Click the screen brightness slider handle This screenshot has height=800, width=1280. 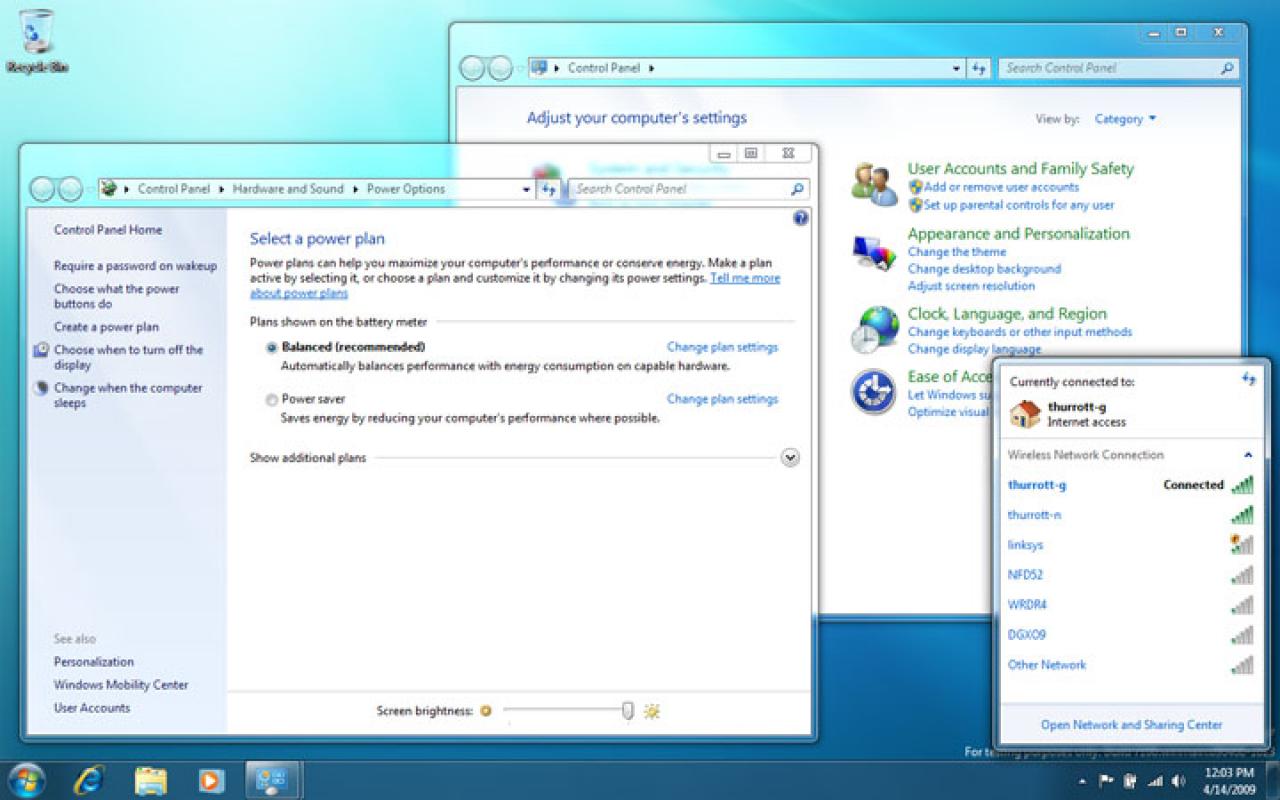point(627,711)
